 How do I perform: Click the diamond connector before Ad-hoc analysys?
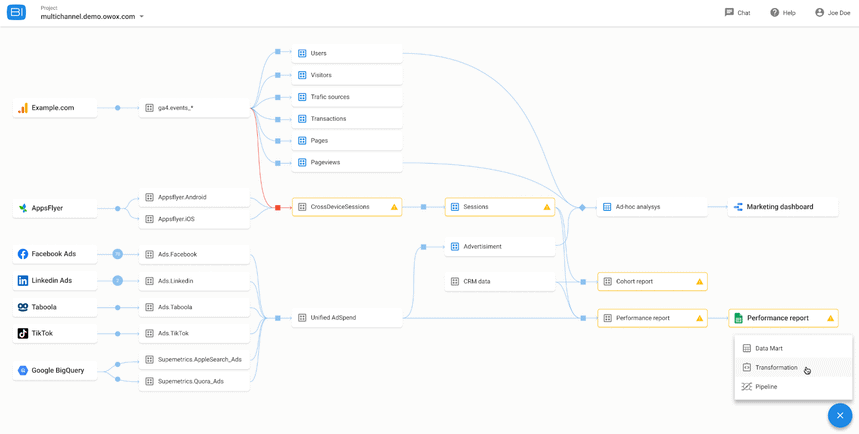(x=582, y=207)
